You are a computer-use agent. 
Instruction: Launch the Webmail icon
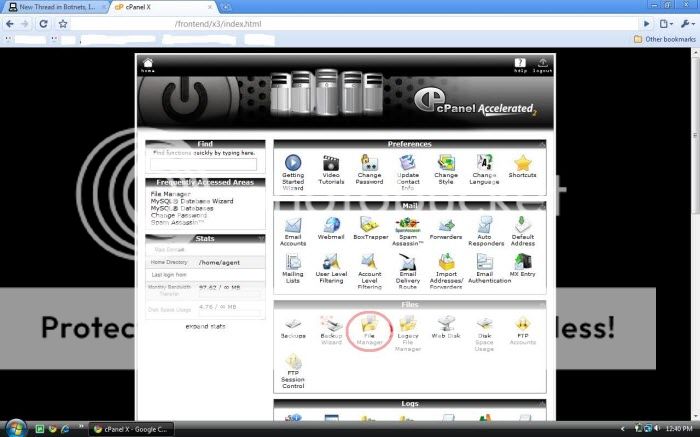(331, 227)
